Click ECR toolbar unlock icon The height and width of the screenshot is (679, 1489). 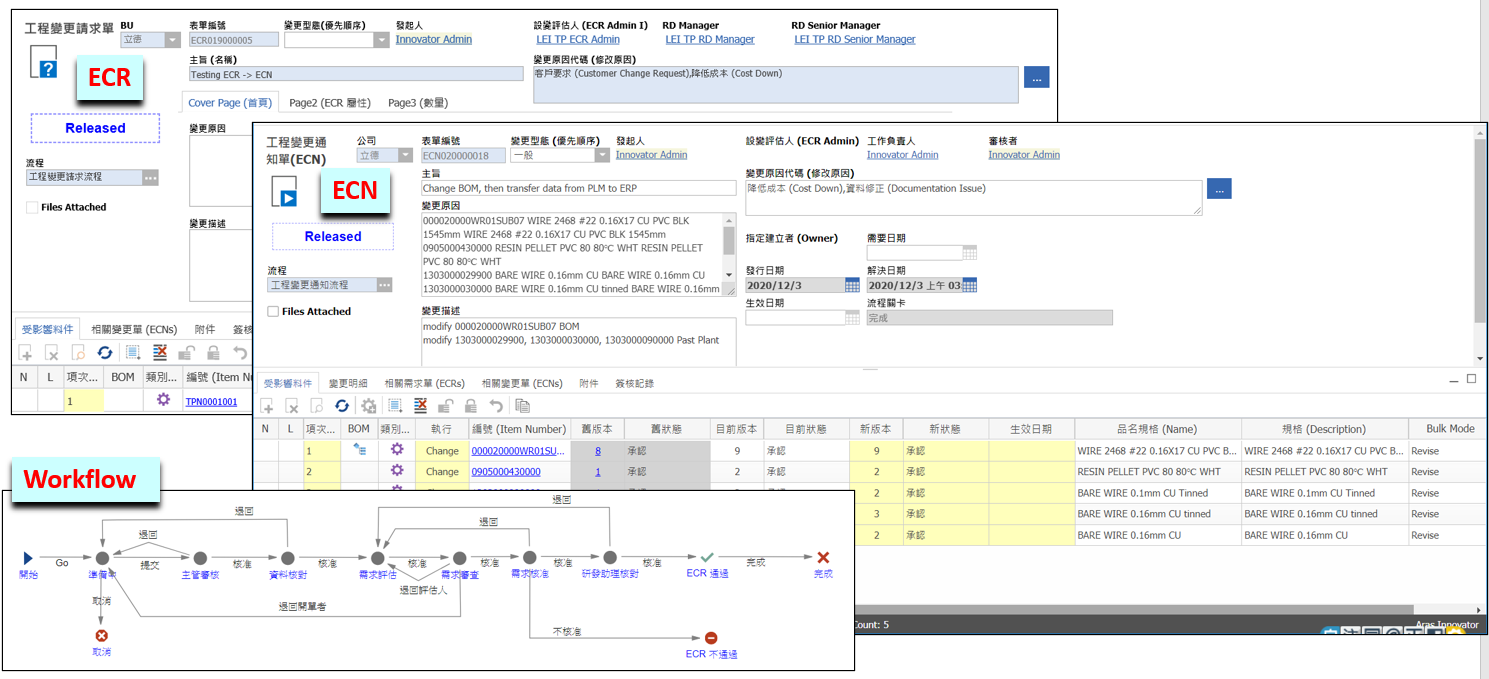point(186,353)
